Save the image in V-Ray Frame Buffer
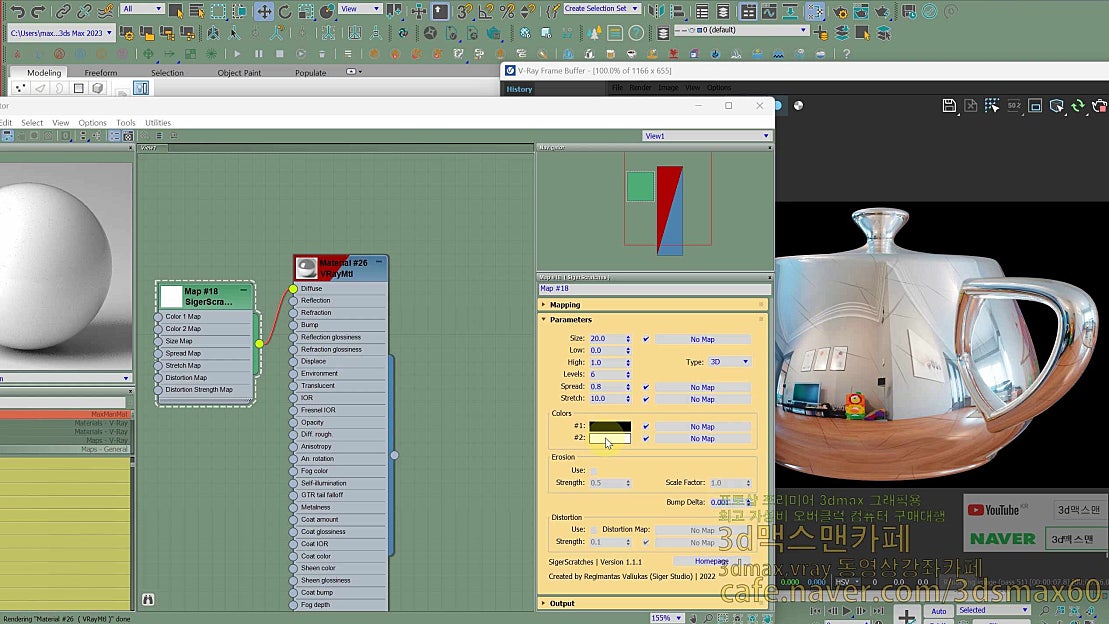The height and width of the screenshot is (624, 1109). 950,106
